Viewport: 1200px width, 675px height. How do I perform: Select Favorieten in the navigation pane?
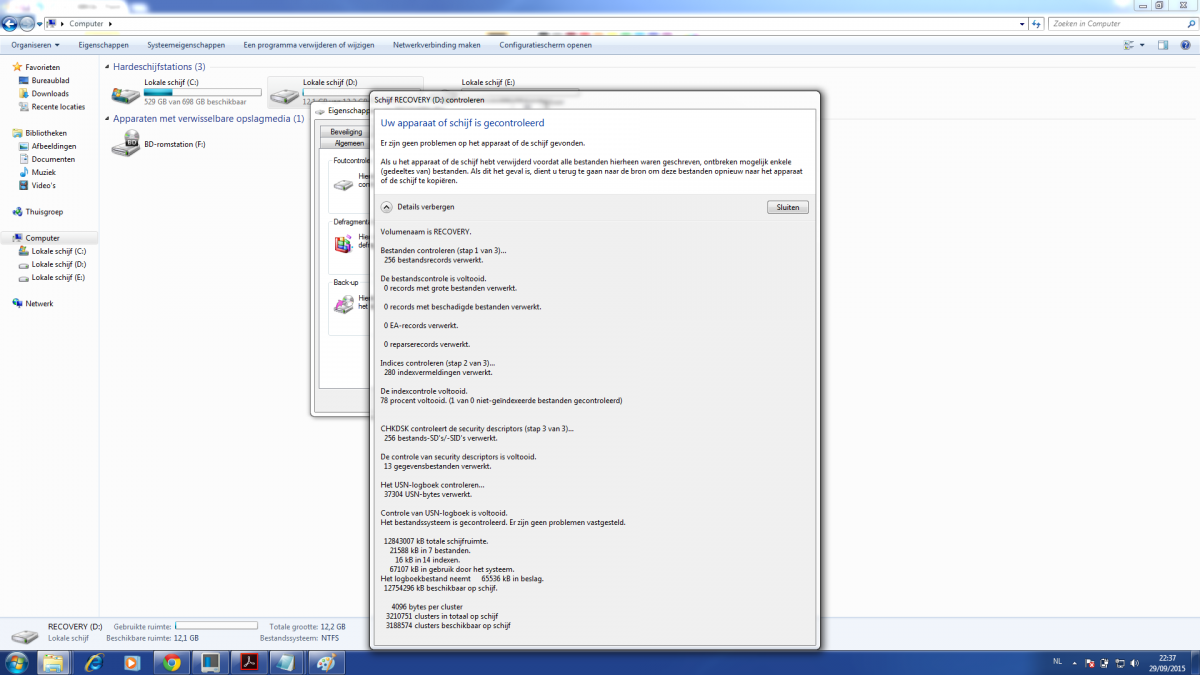point(43,67)
